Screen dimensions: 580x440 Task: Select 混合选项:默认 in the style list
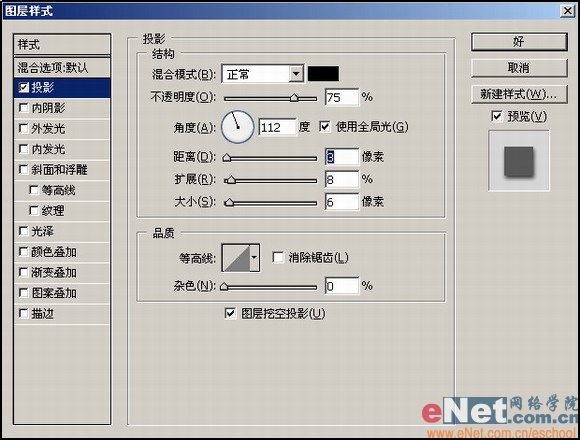point(62,68)
